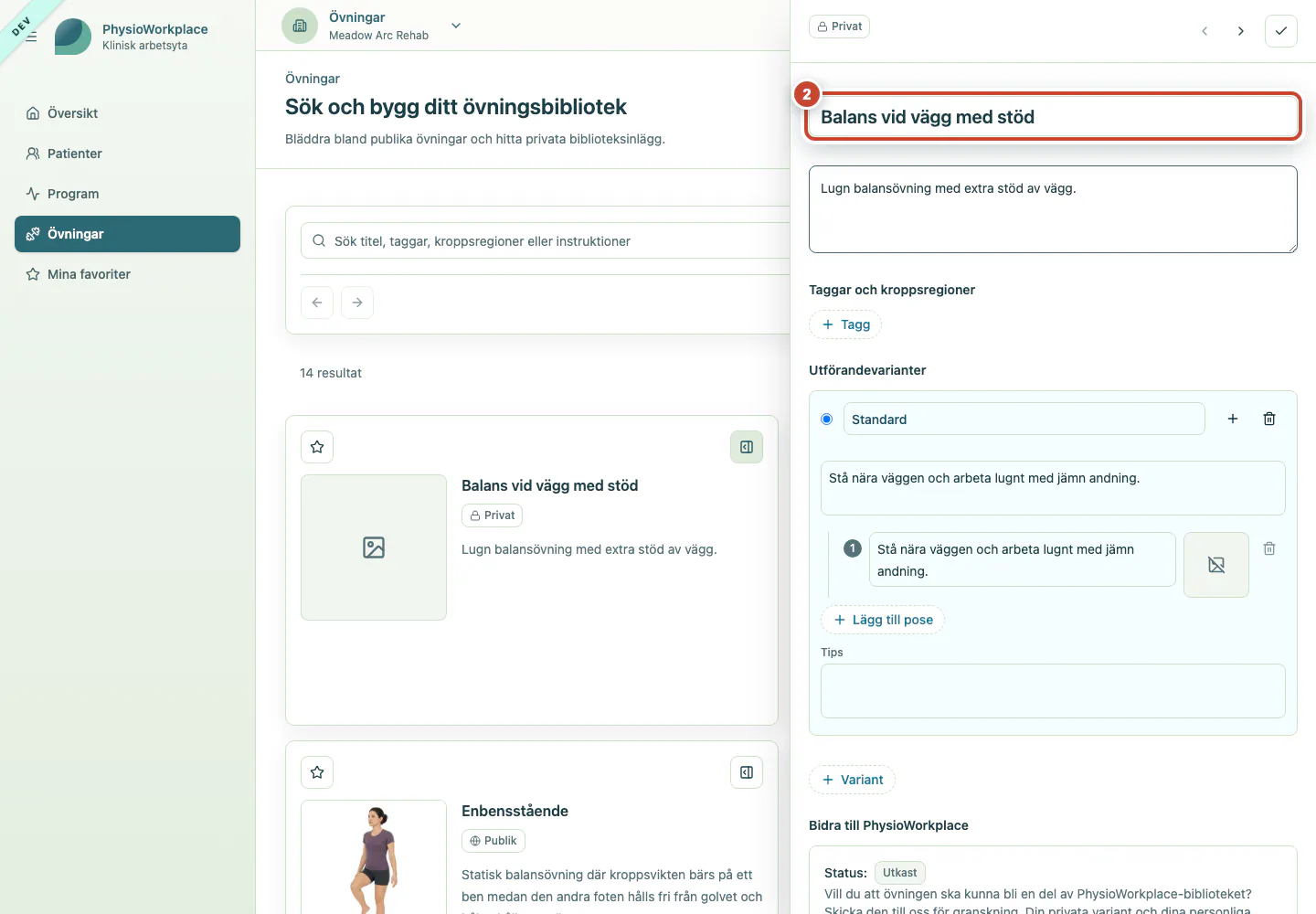Delete the Standard variant with trash icon

[x=1269, y=419]
